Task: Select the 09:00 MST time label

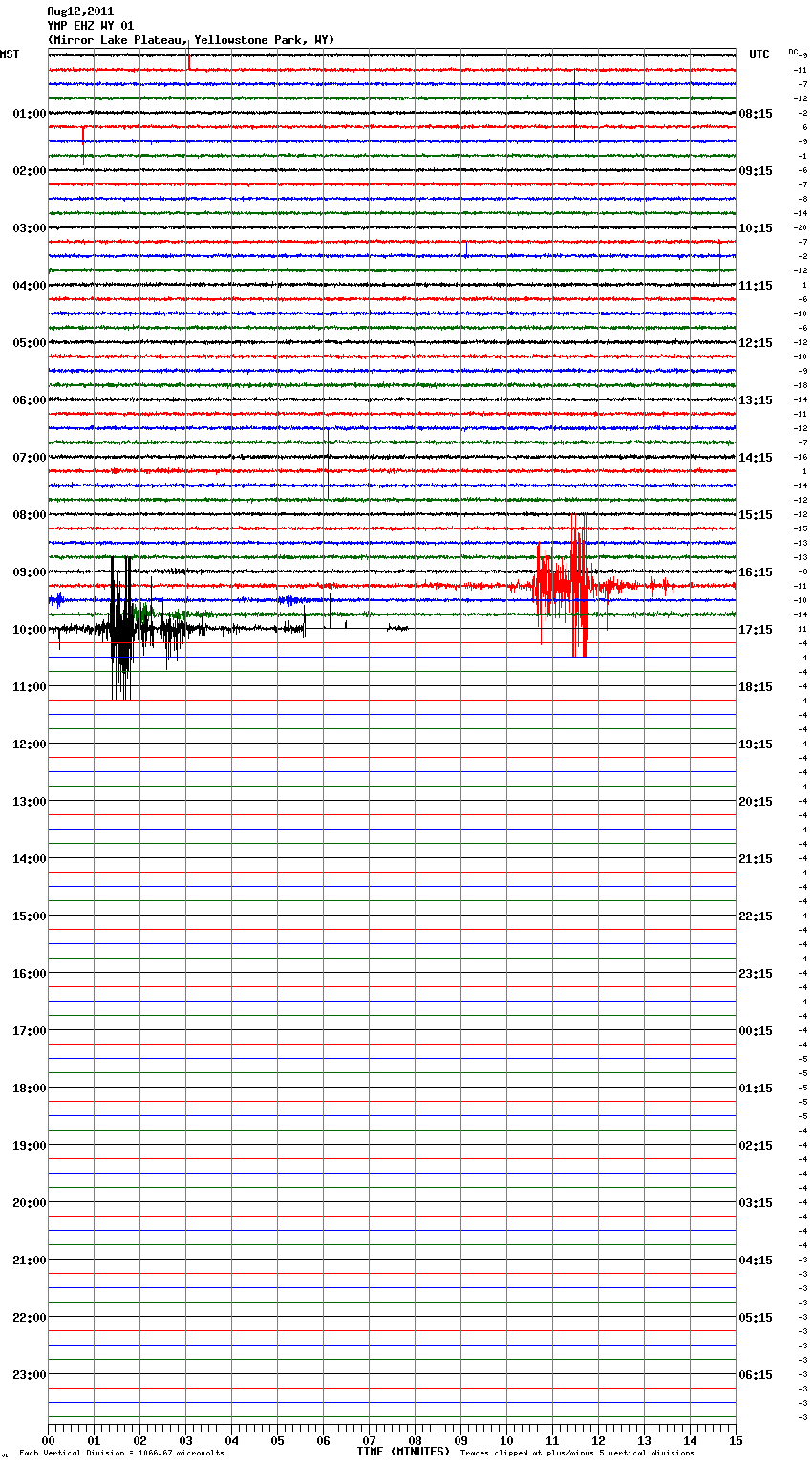Action: [x=30, y=572]
